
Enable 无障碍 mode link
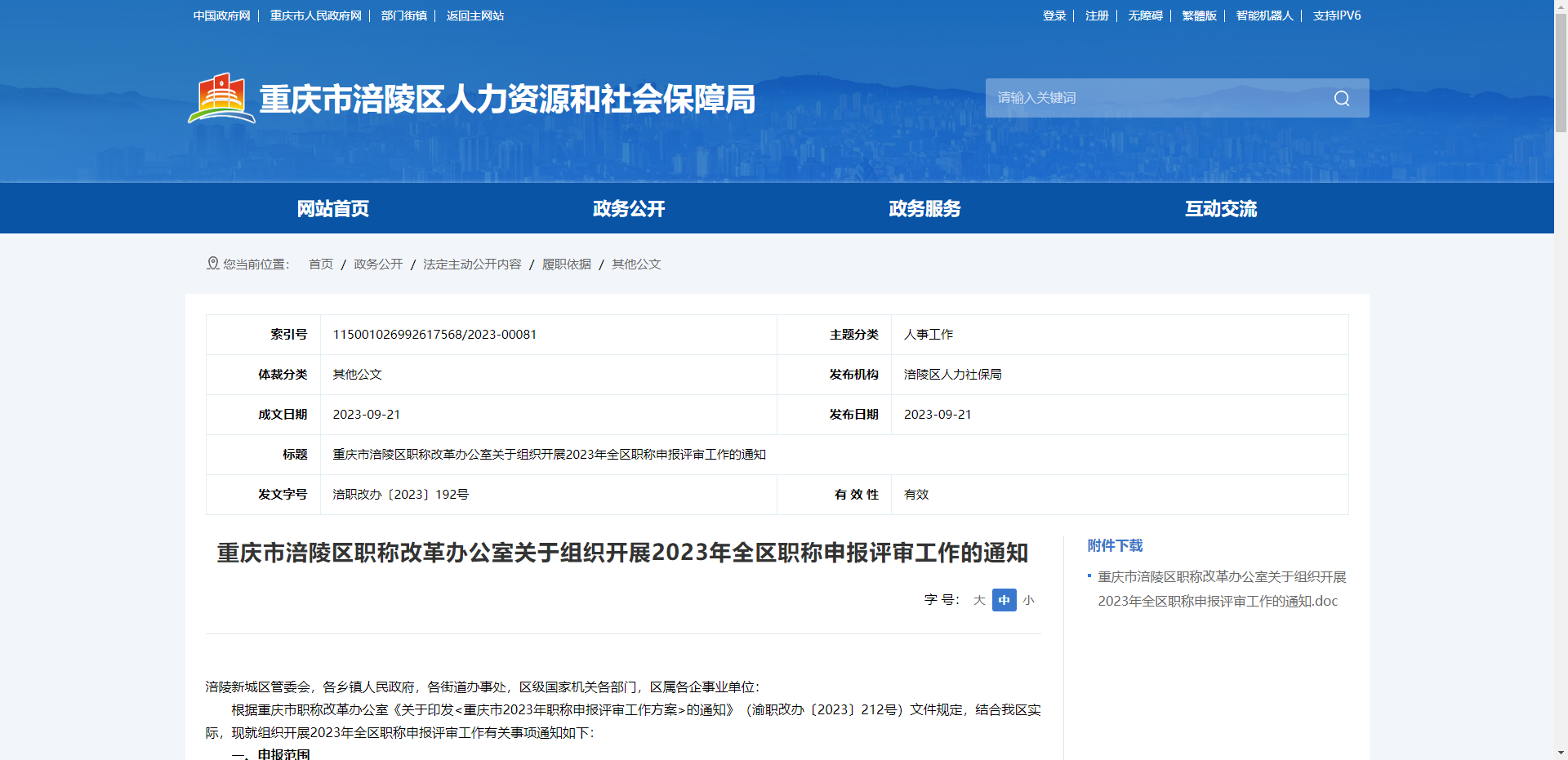click(1145, 16)
